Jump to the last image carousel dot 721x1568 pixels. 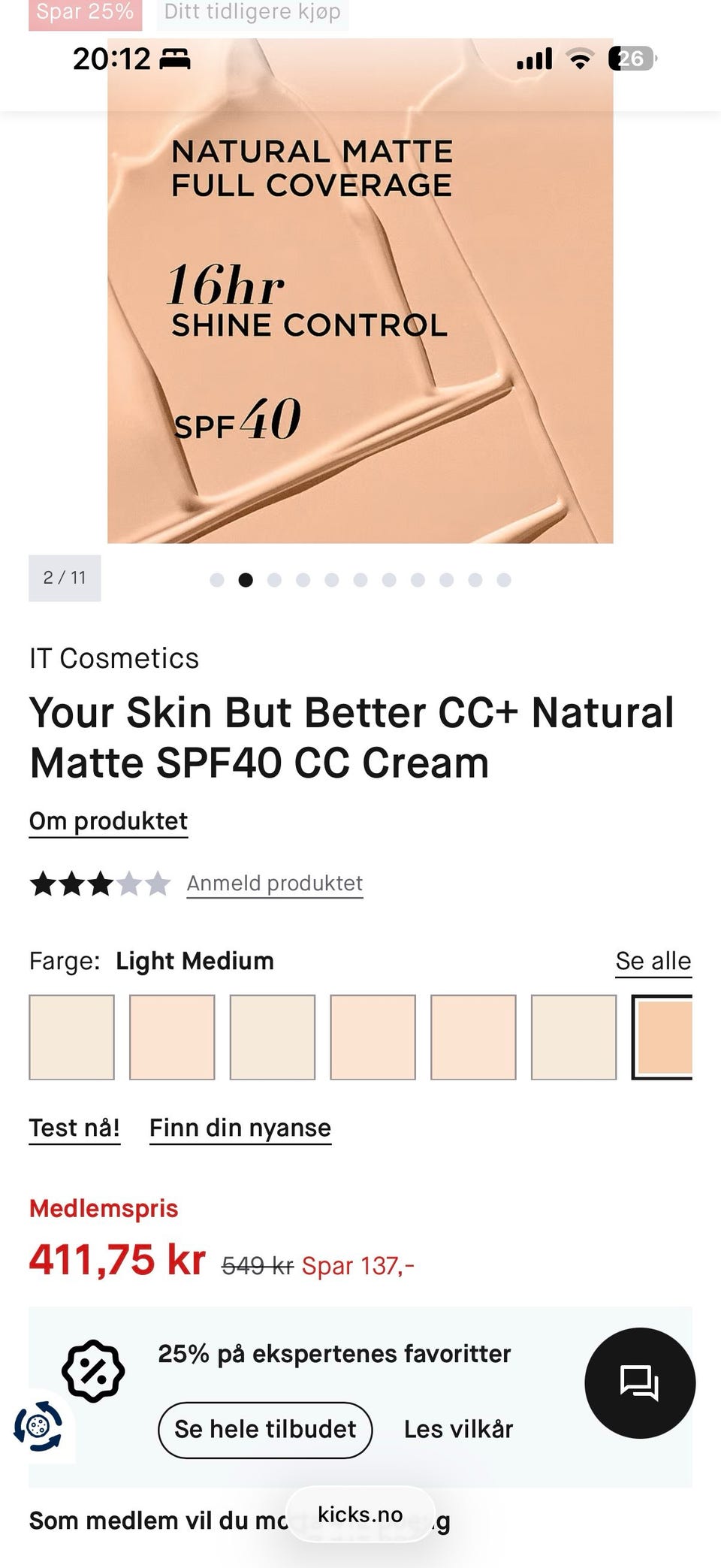tap(504, 580)
